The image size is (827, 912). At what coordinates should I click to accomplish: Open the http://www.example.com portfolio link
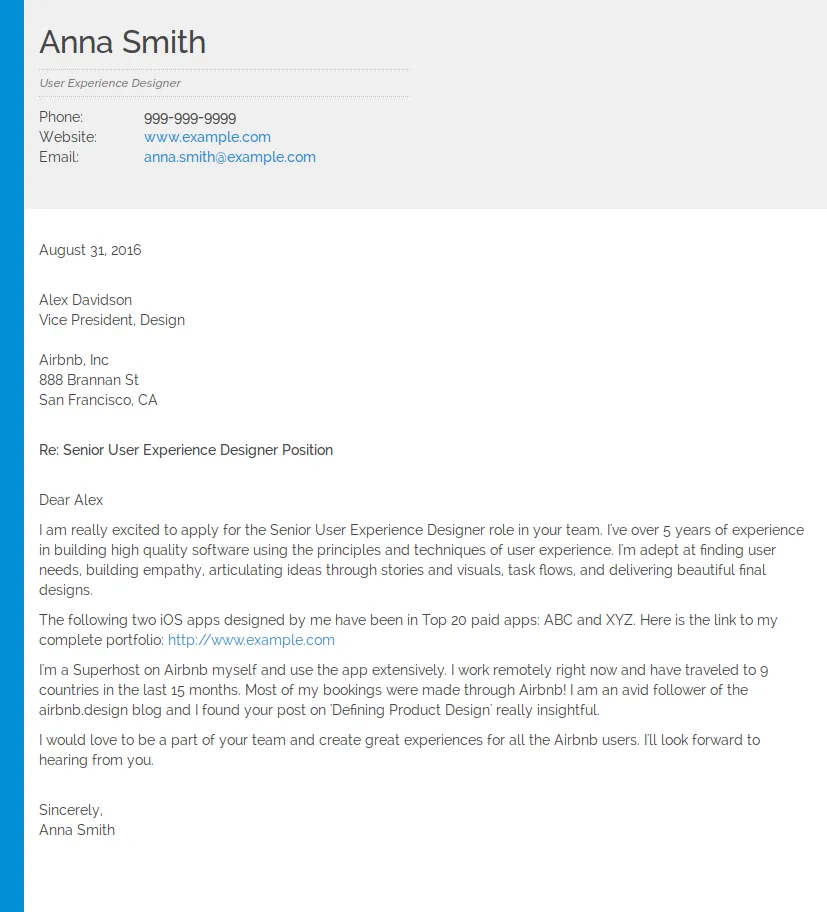(251, 640)
